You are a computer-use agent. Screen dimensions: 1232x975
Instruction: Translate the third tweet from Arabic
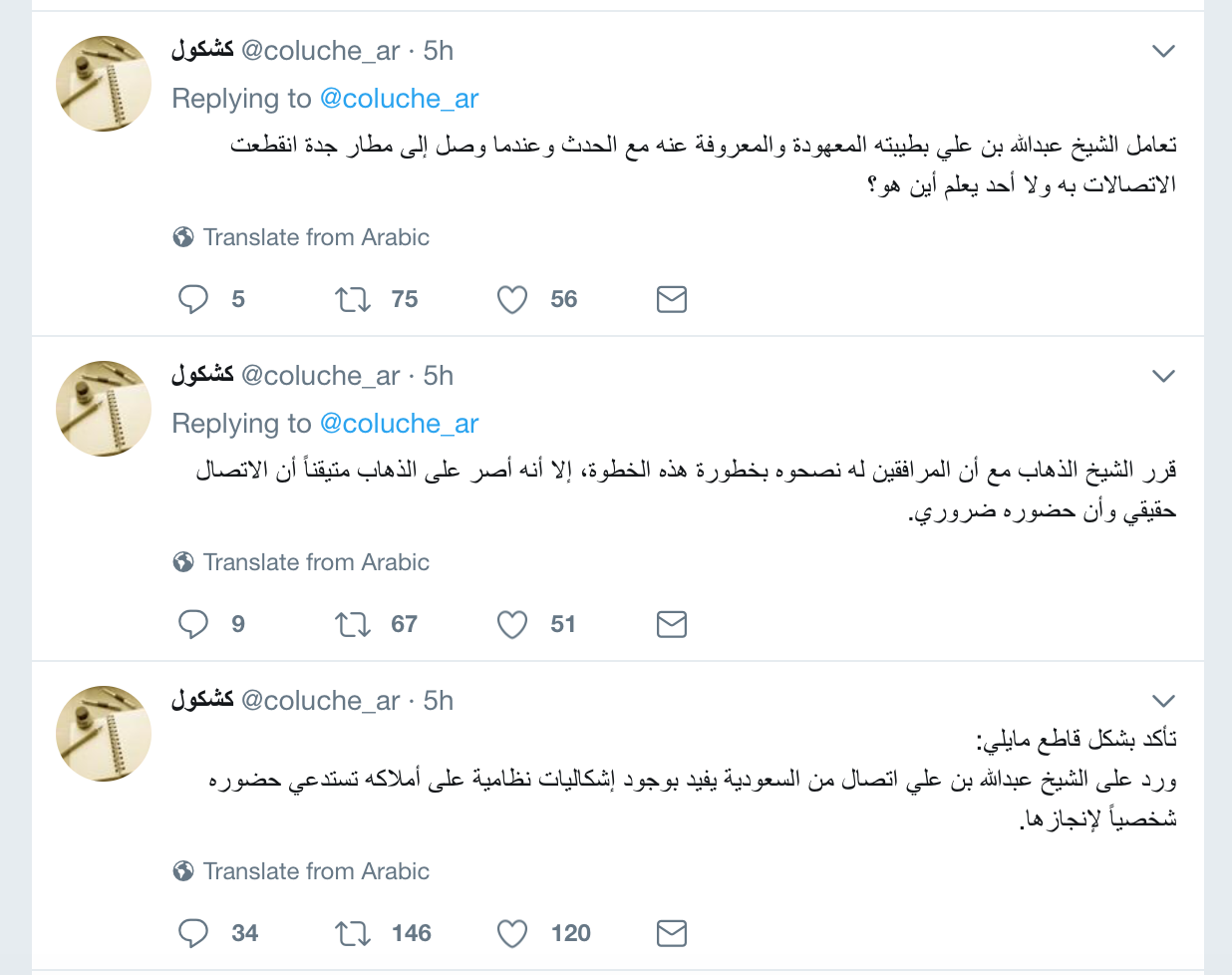315,871
